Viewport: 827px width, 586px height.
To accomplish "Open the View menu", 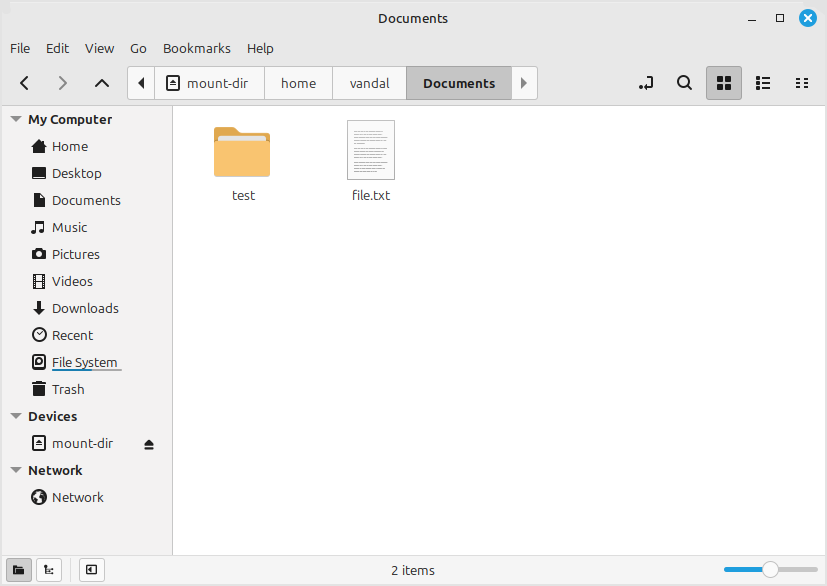I will pos(99,48).
